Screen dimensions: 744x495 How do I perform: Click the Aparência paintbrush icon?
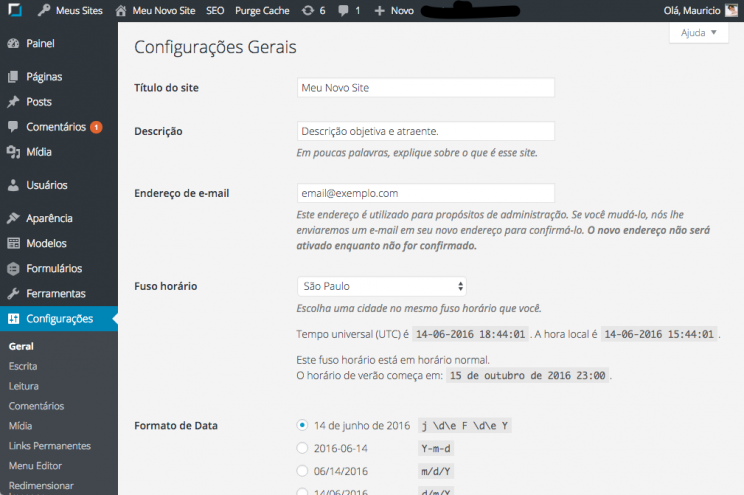13,218
